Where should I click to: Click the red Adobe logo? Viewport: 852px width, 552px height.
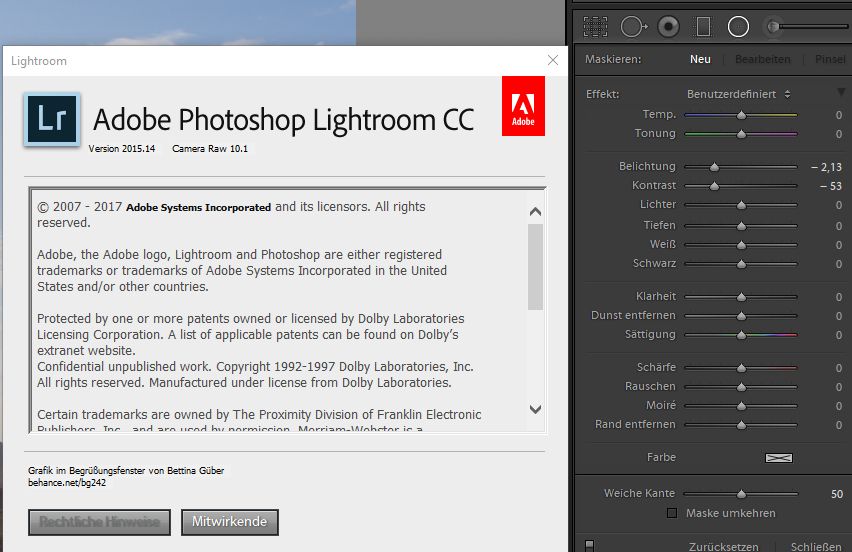point(523,106)
